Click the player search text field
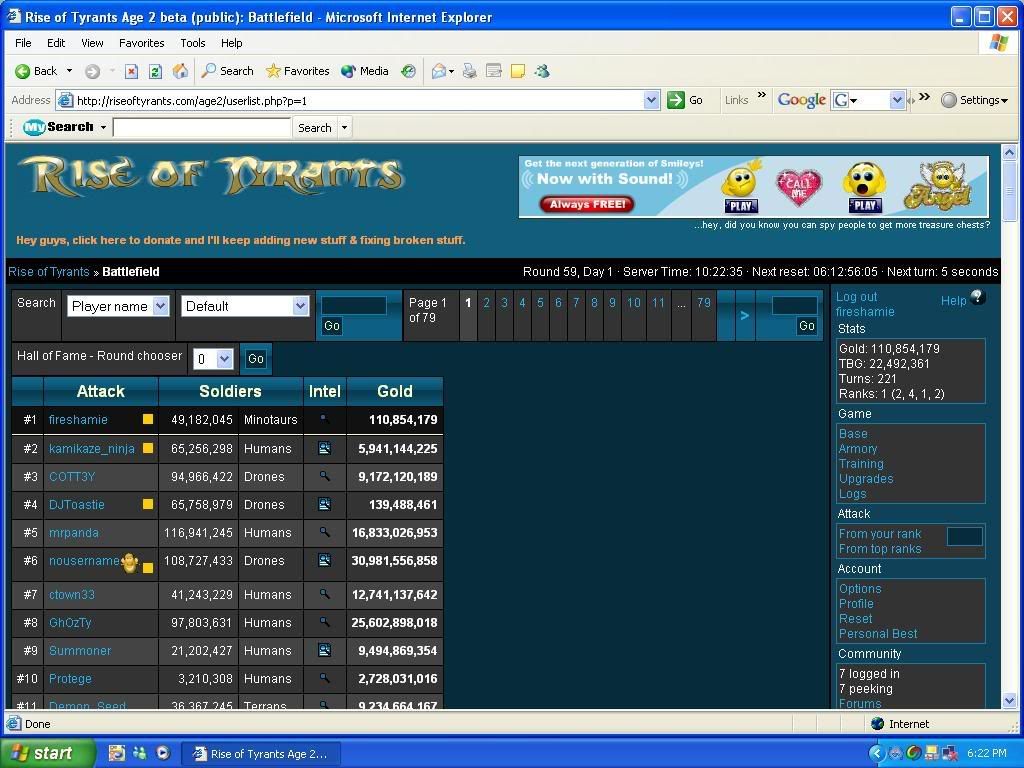The image size is (1024, 768). [353, 305]
